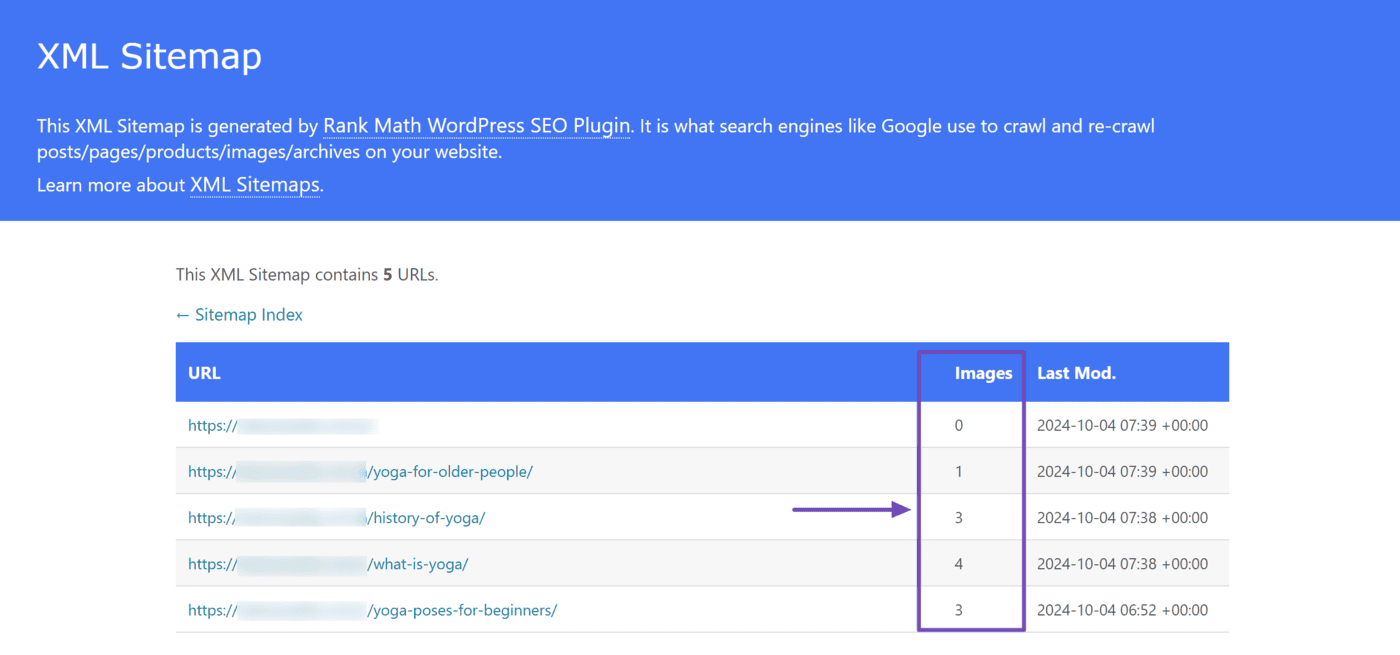
Task: Select image count in yoga-poses-for-beginners row
Action: (959, 610)
